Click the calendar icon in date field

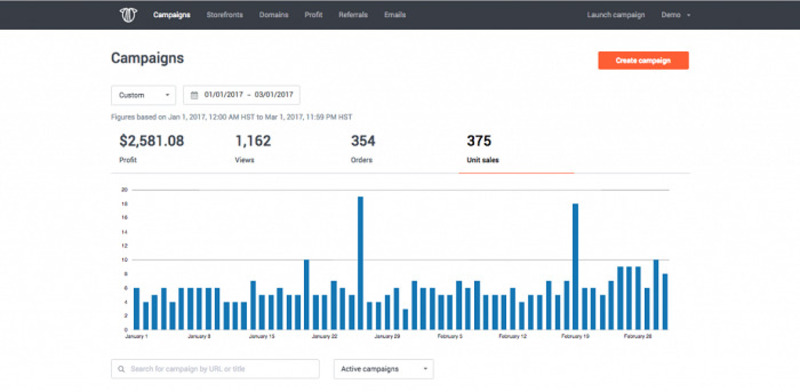pyautogui.click(x=194, y=95)
